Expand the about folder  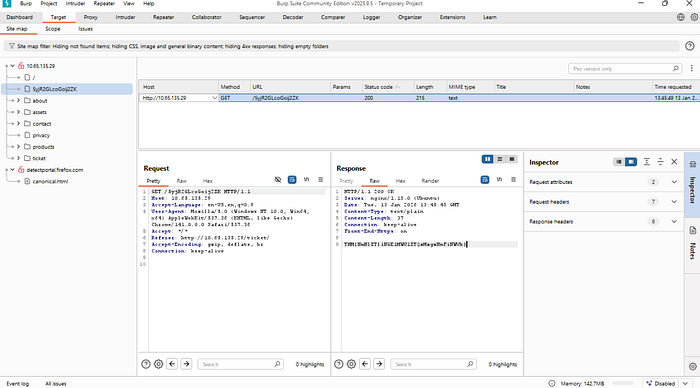(18, 100)
